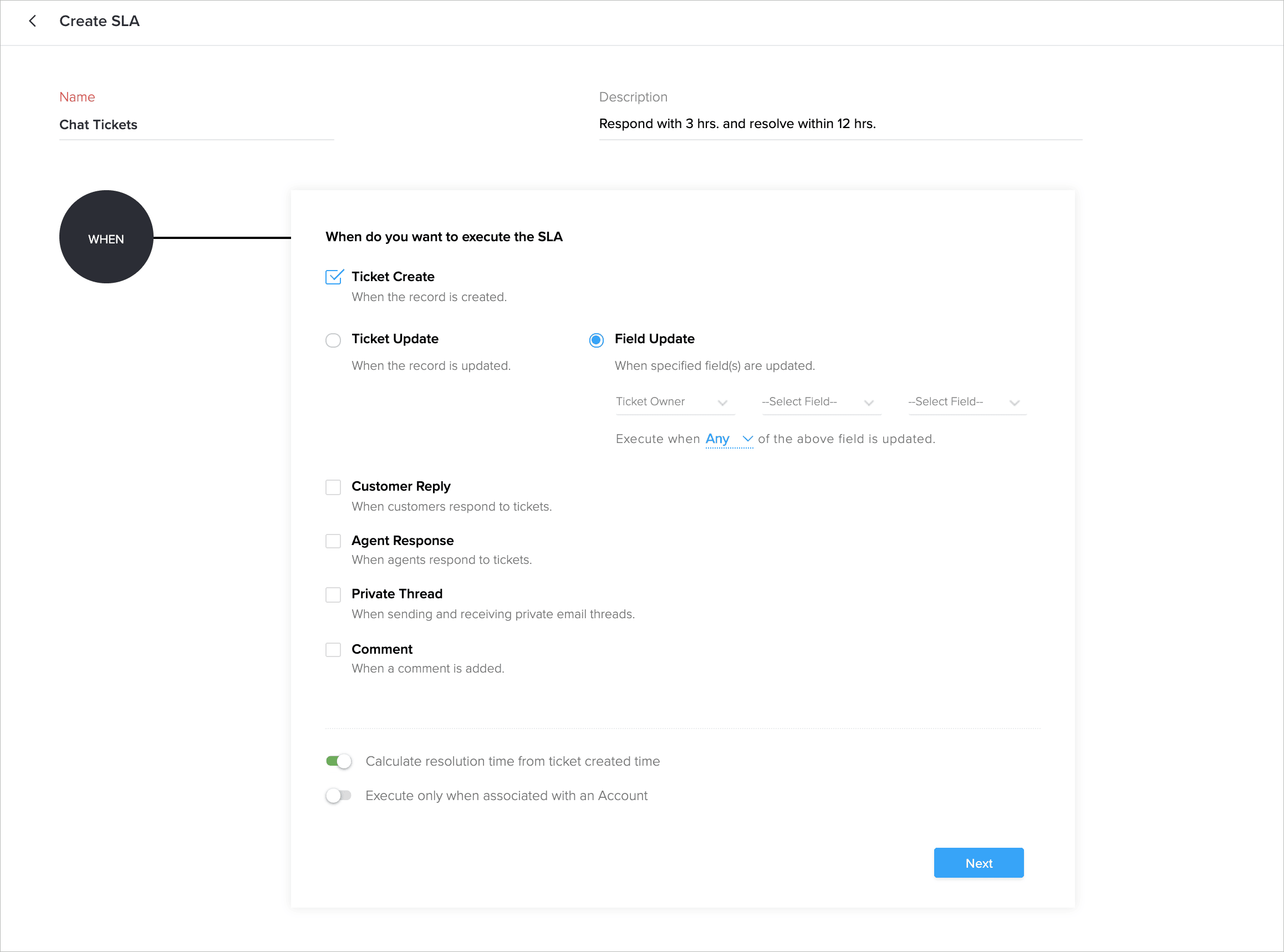
Task: Turn on Execute only with Account toggle
Action: (339, 796)
